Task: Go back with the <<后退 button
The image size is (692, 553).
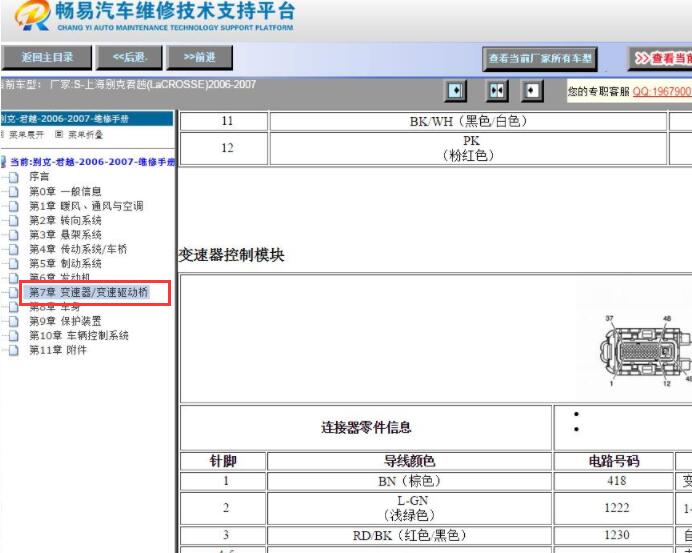Action: (129, 57)
